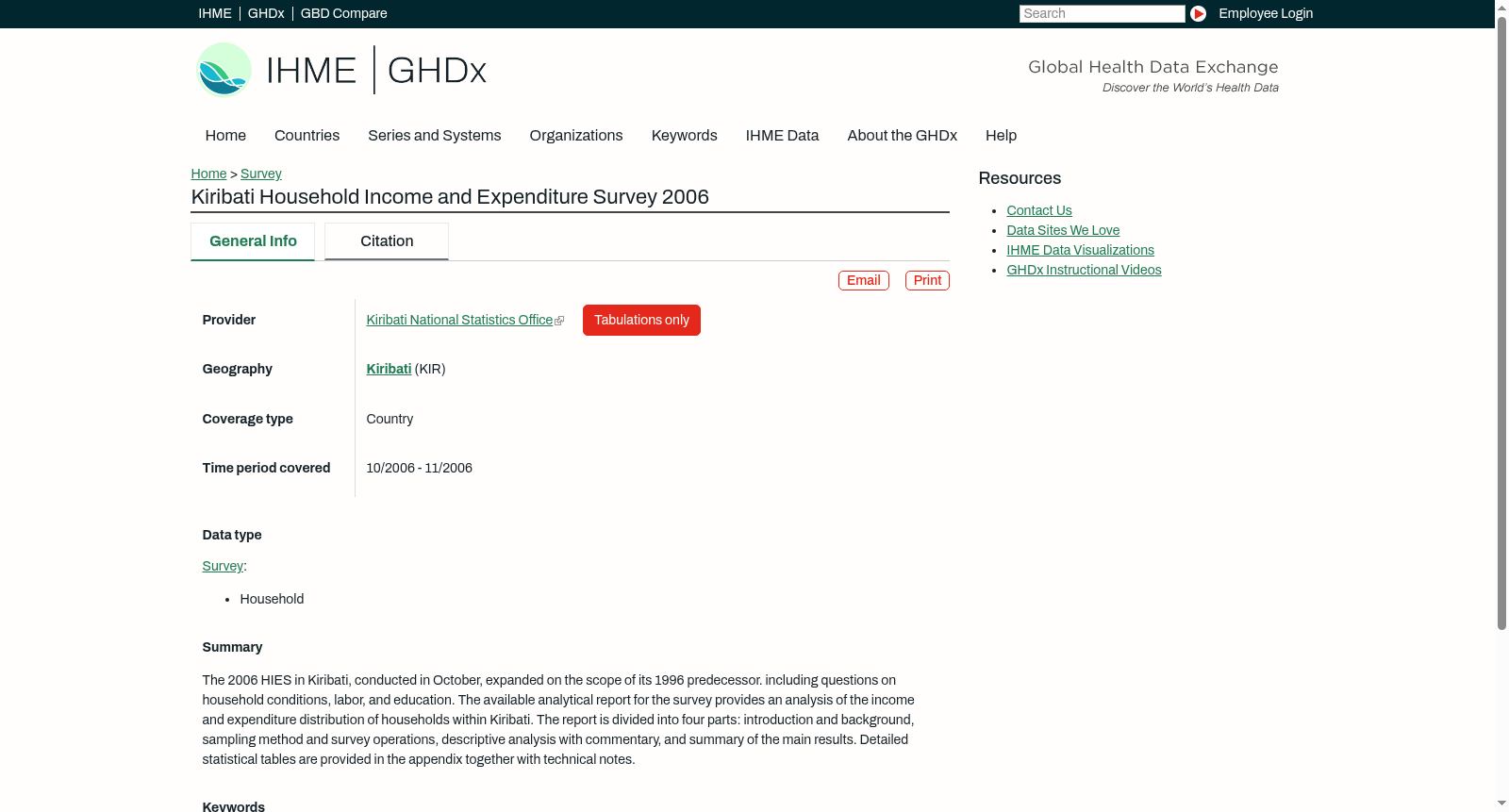This screenshot has width=1509, height=812.
Task: Click the IHME leaf logo icon
Action: point(224,70)
